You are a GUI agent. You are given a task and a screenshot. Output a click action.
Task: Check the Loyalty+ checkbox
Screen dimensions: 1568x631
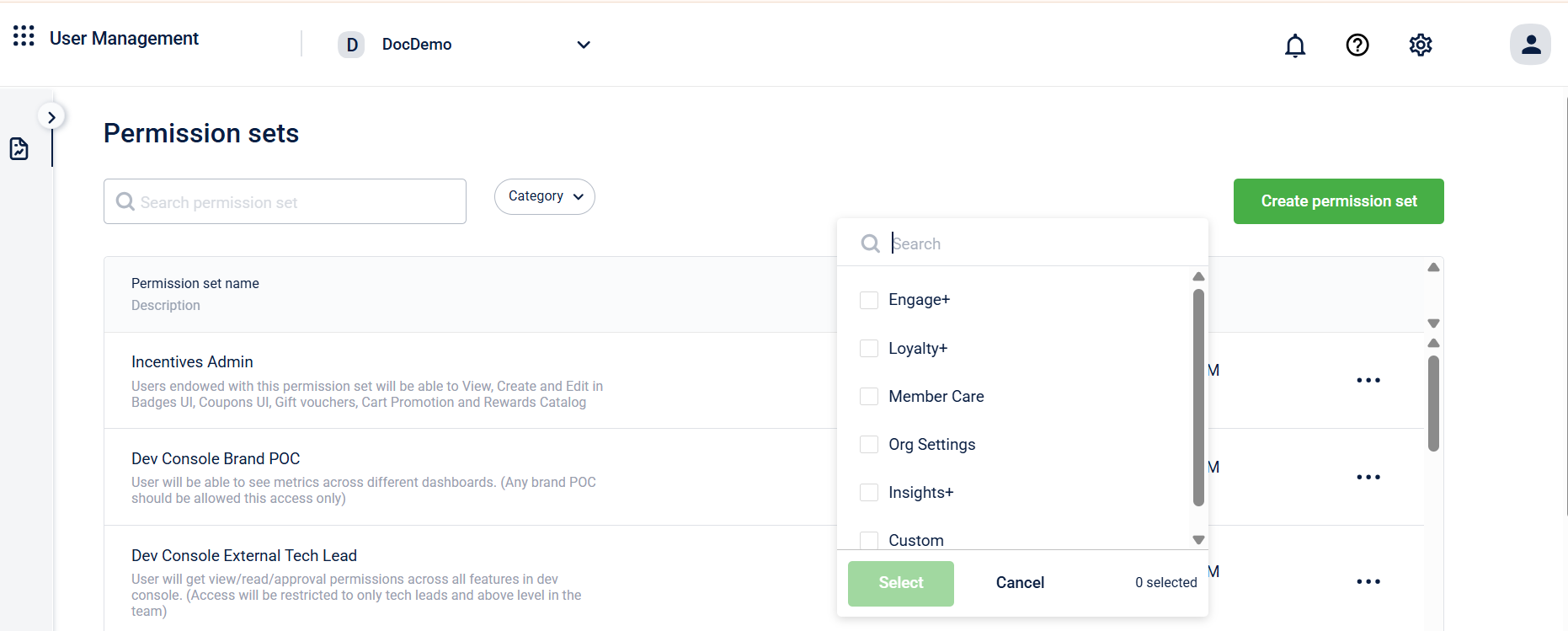869,348
